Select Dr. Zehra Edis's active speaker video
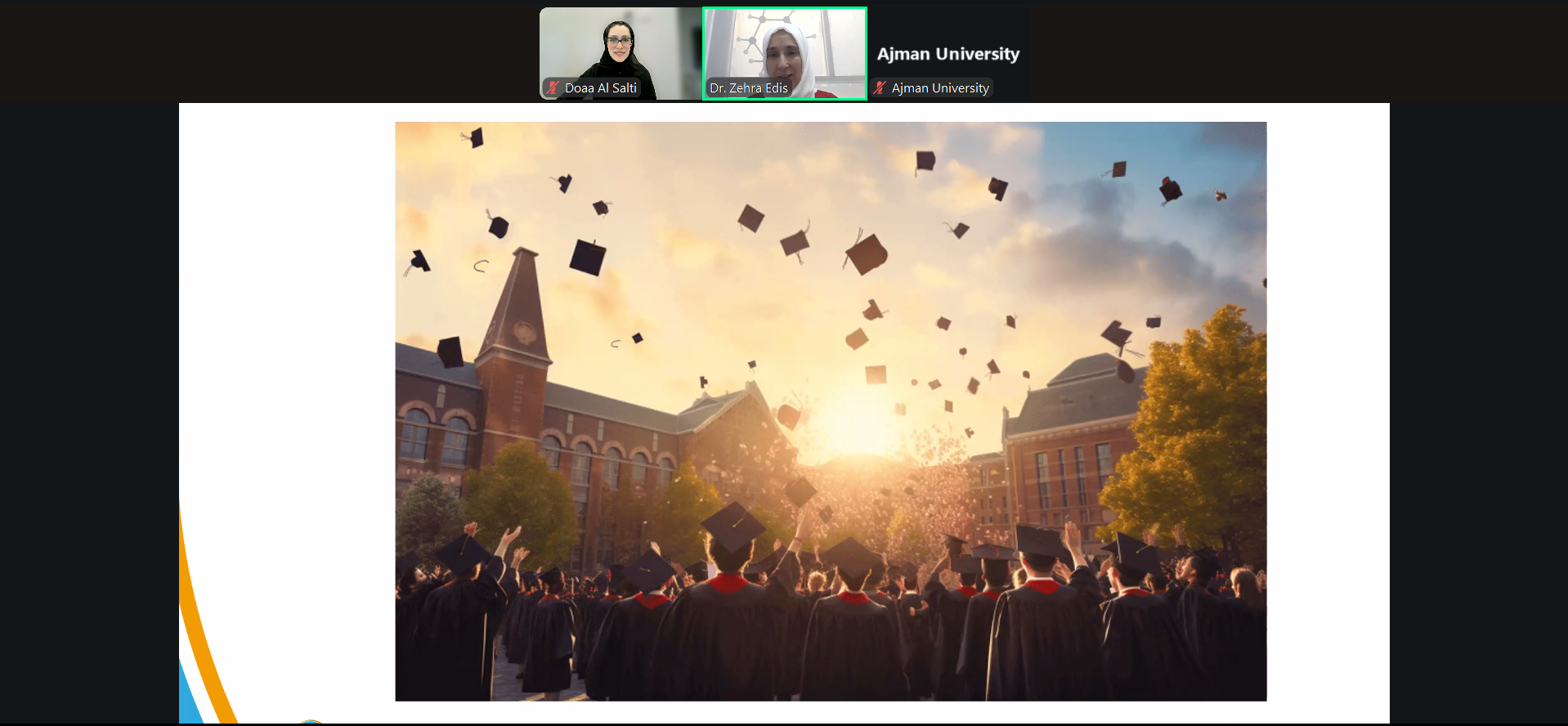Viewport: 1568px width, 726px height. pyautogui.click(x=784, y=47)
